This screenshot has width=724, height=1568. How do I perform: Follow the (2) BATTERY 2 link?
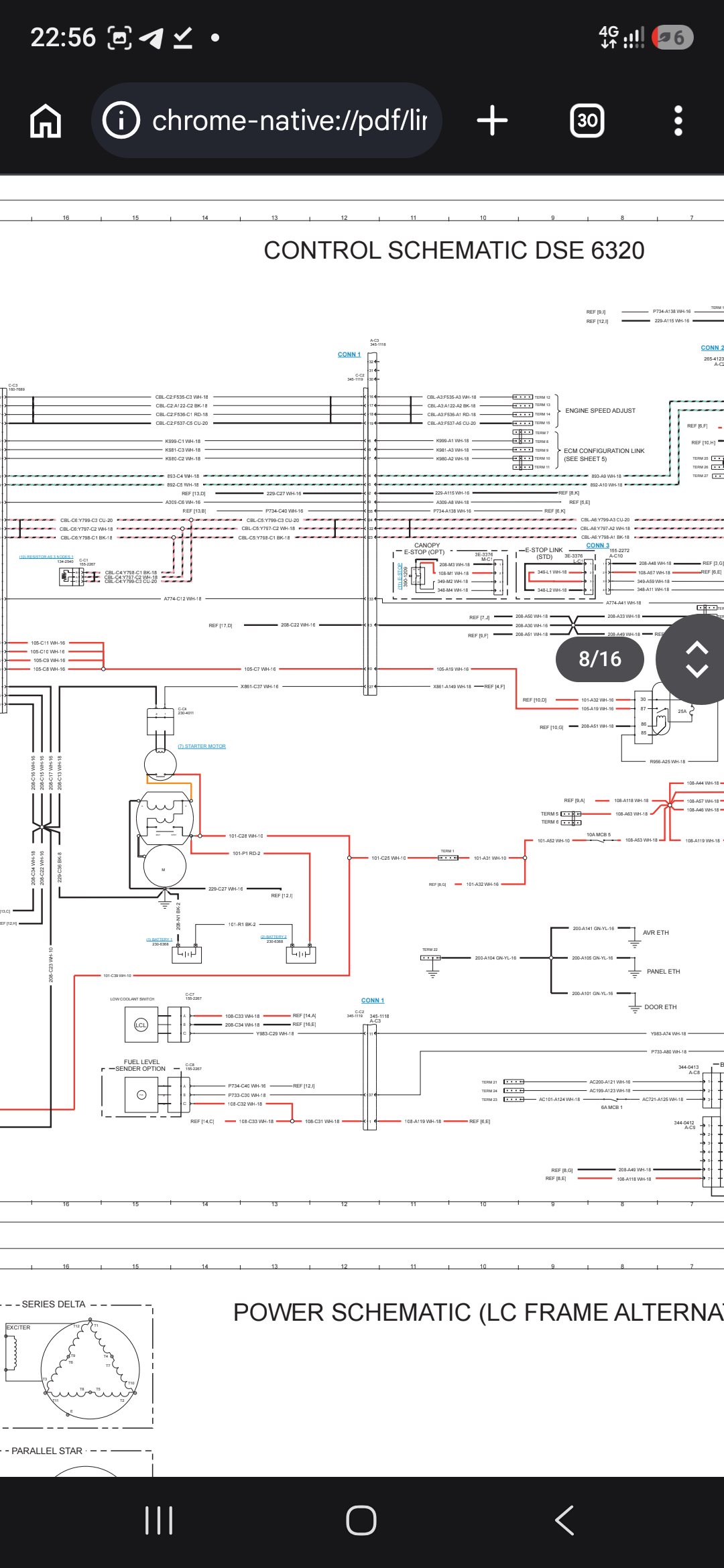tap(274, 937)
